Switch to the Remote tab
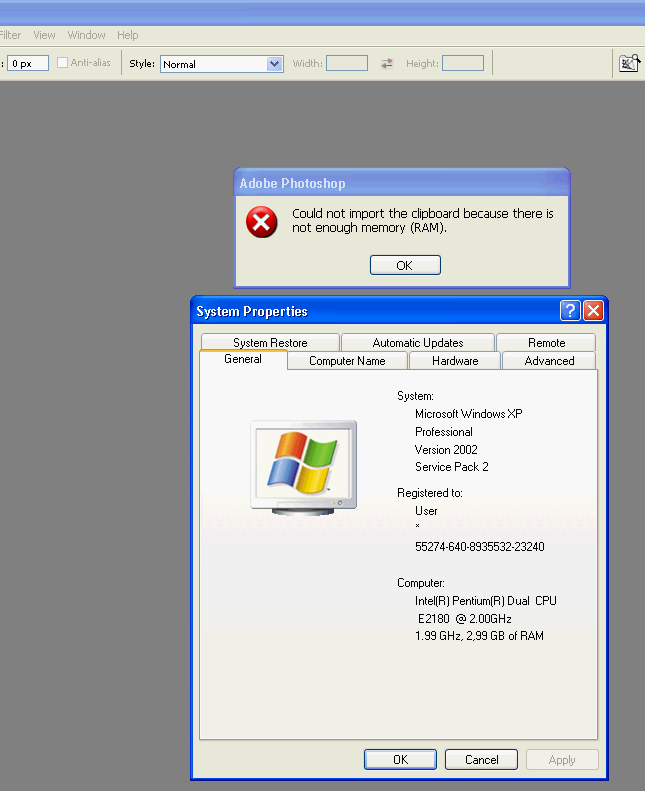645x791 pixels. coord(546,343)
